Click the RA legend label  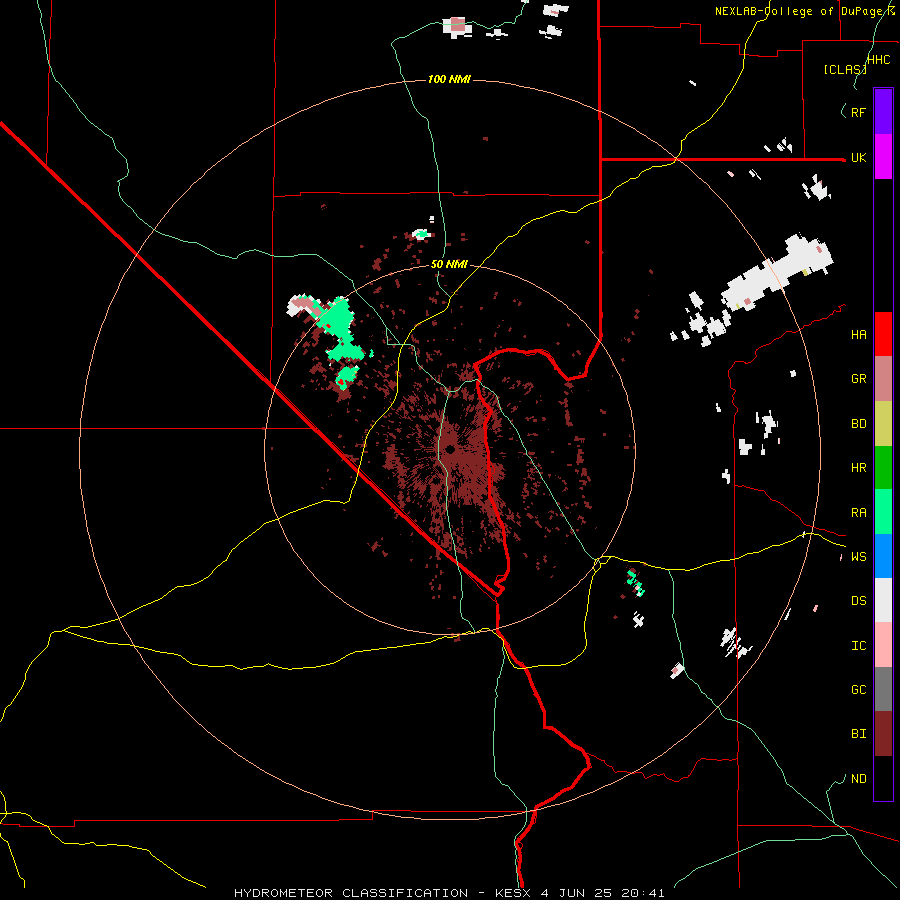[x=858, y=513]
